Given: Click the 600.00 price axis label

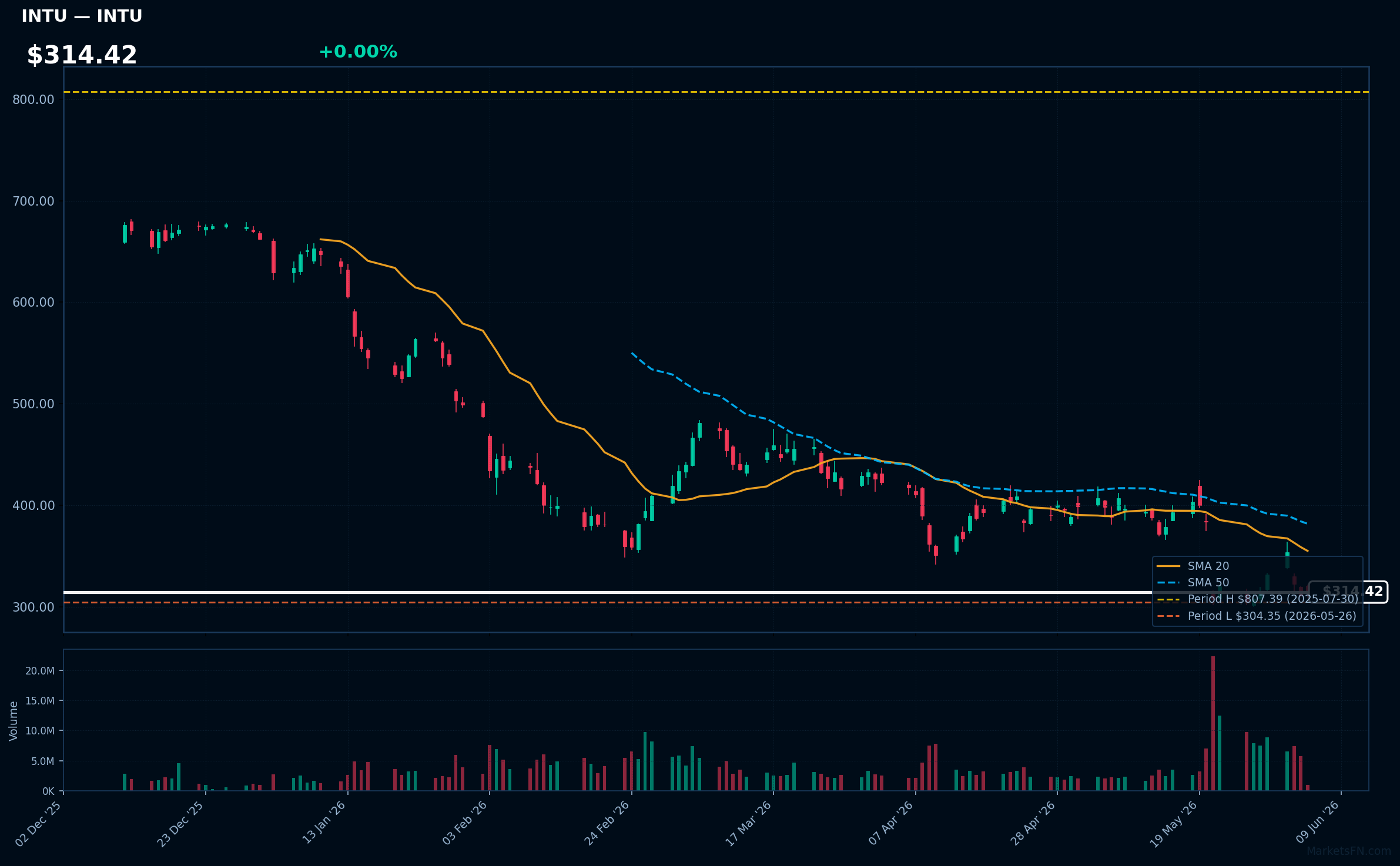Looking at the screenshot, I should pyautogui.click(x=34, y=302).
